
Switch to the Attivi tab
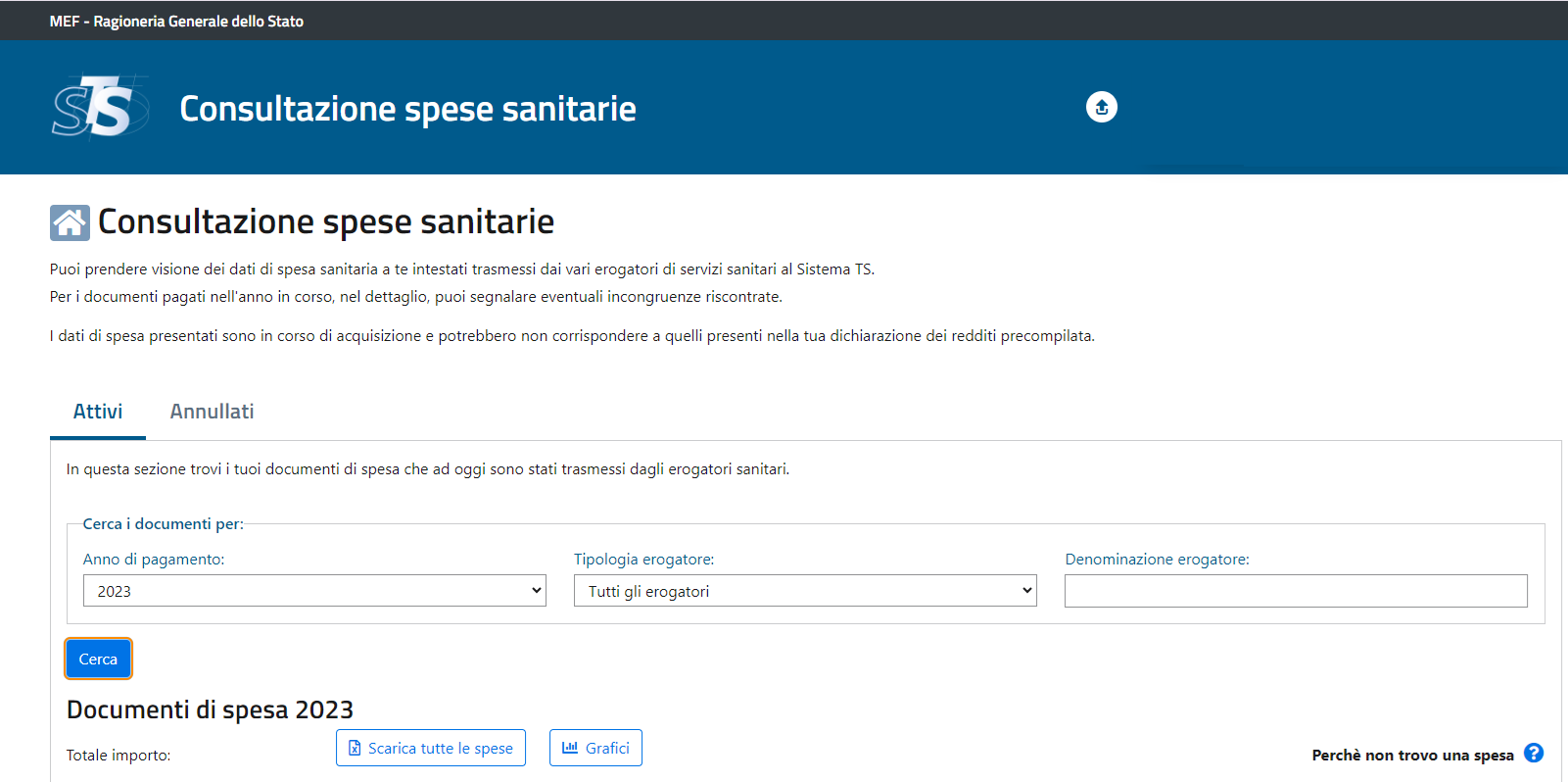[98, 412]
